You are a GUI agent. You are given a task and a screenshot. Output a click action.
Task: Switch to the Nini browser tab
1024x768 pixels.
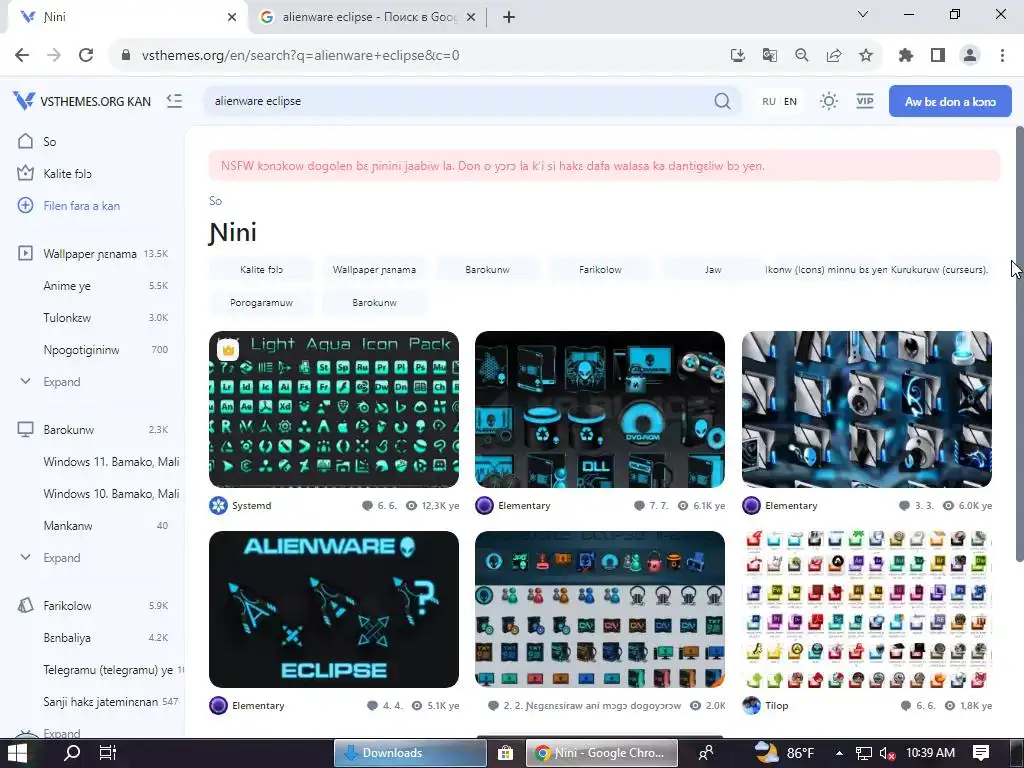127,17
